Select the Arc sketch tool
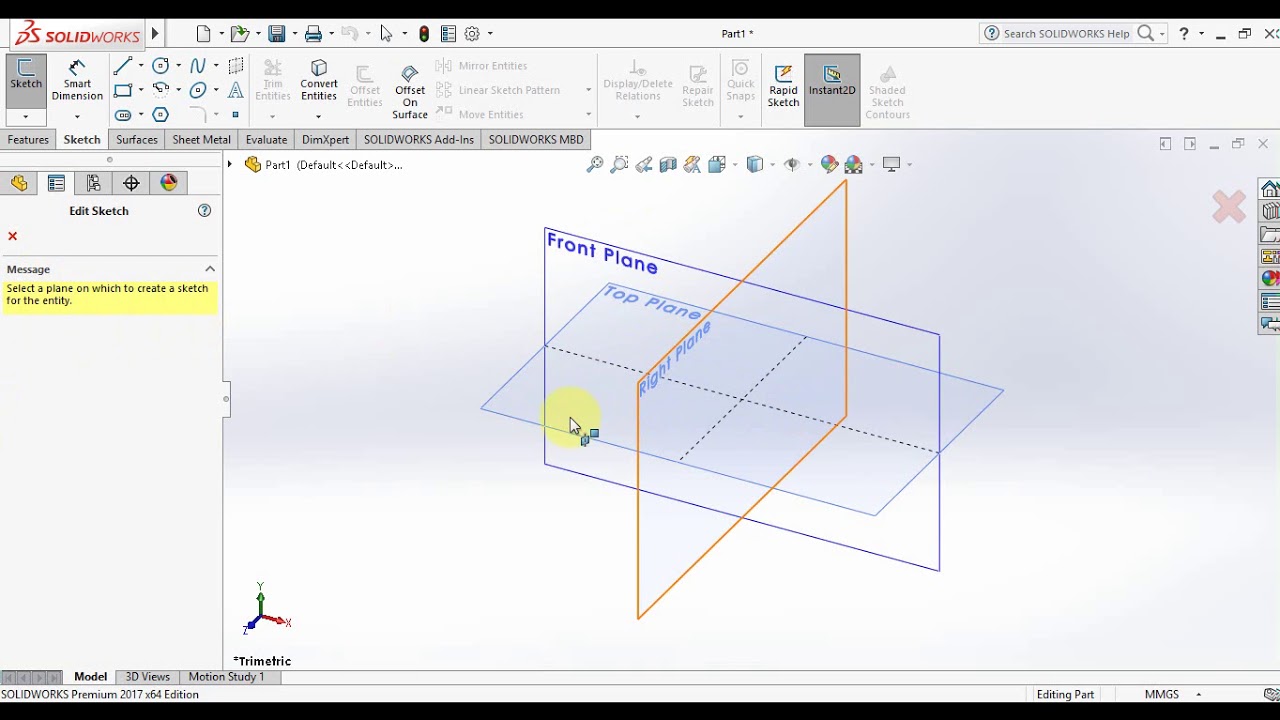 pyautogui.click(x=161, y=90)
